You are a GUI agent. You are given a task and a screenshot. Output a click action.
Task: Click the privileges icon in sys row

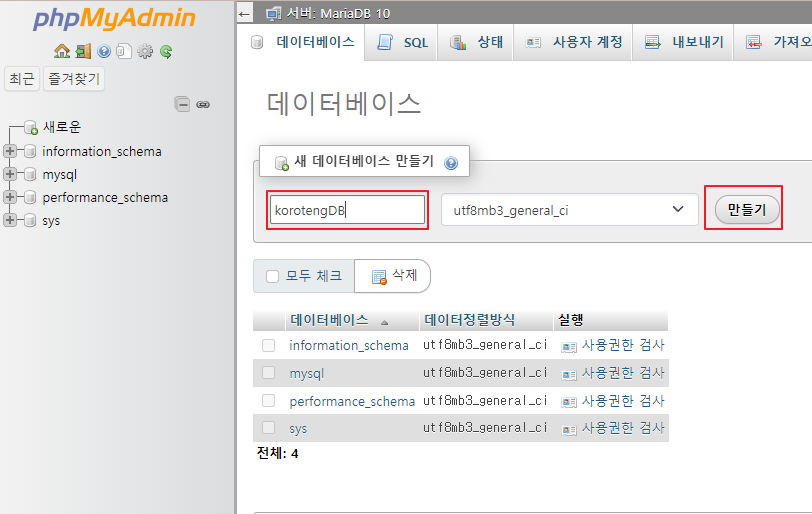coord(569,429)
